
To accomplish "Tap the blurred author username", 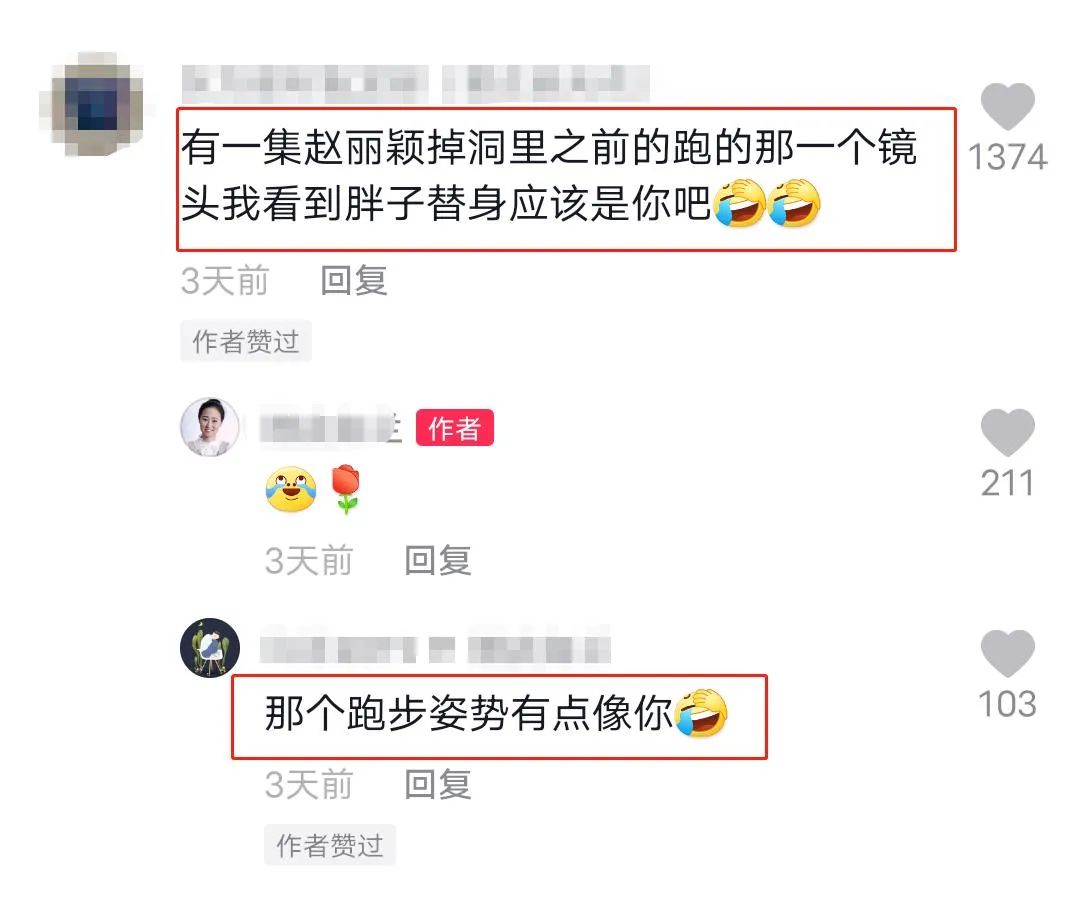I will click(x=331, y=428).
